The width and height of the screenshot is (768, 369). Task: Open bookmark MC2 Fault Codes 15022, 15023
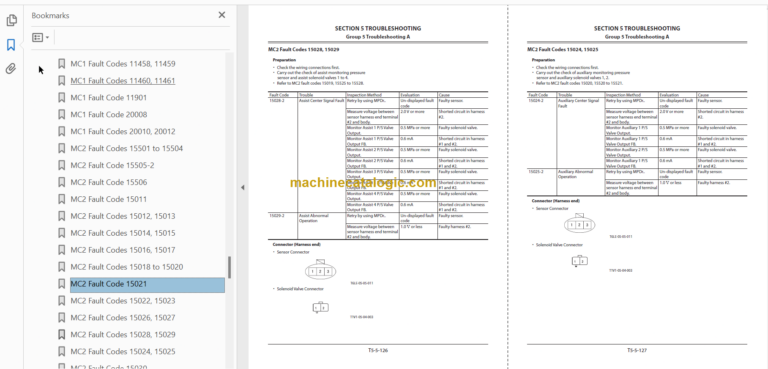coord(122,300)
